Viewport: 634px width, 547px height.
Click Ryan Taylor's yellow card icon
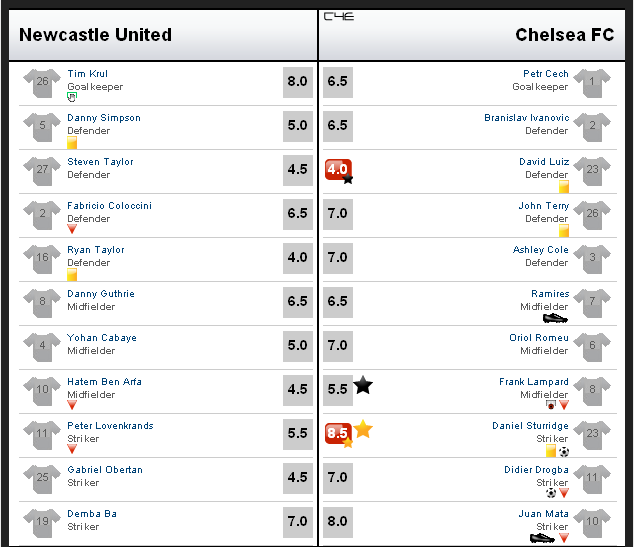(72, 275)
